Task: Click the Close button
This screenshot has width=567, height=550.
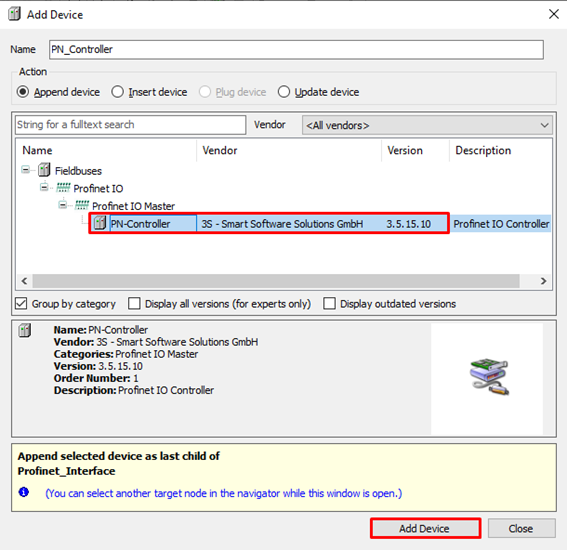Action: click(521, 528)
